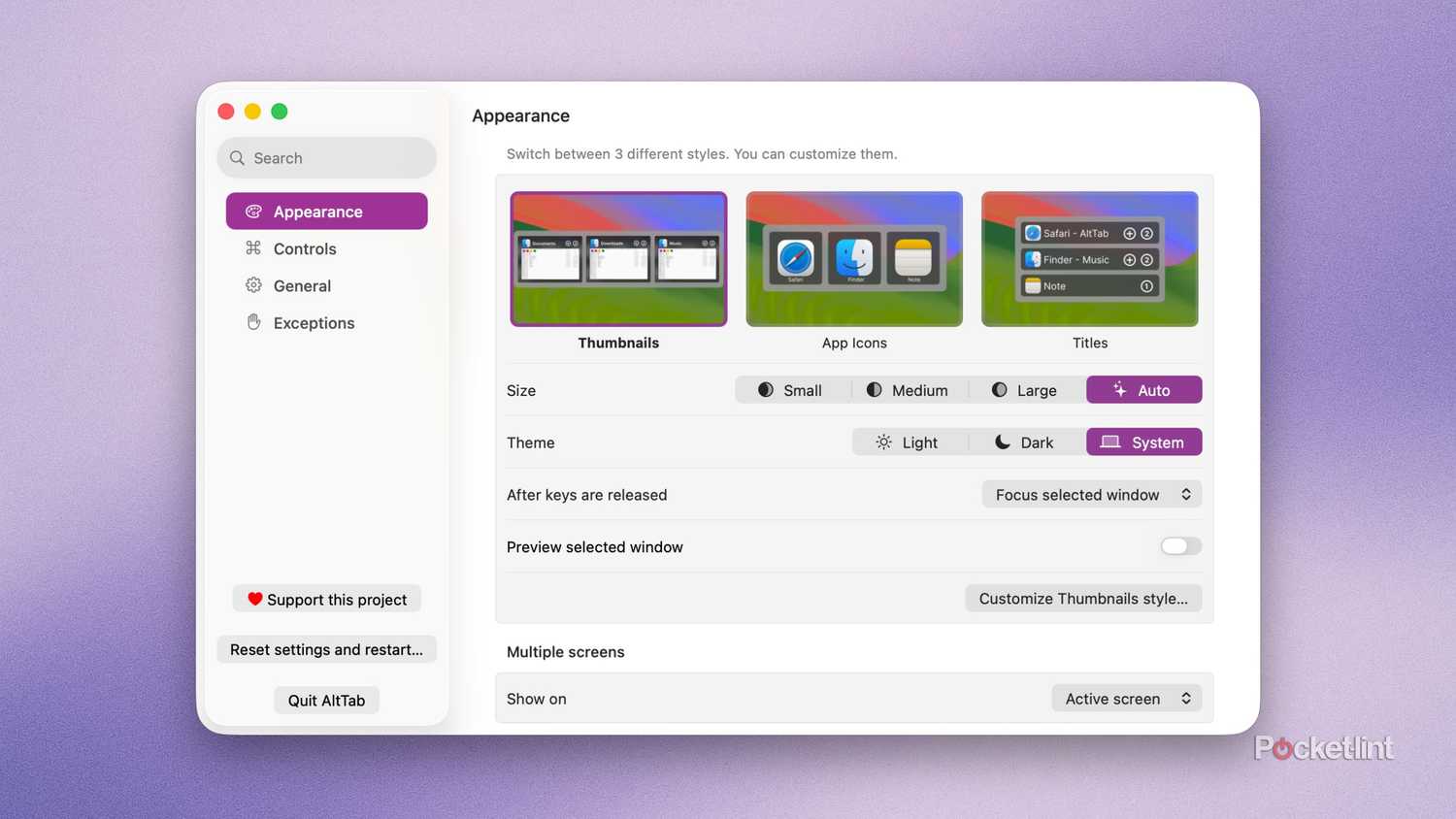Click the Large size circle icon
Viewport: 1456px width, 819px height.
(x=1000, y=389)
